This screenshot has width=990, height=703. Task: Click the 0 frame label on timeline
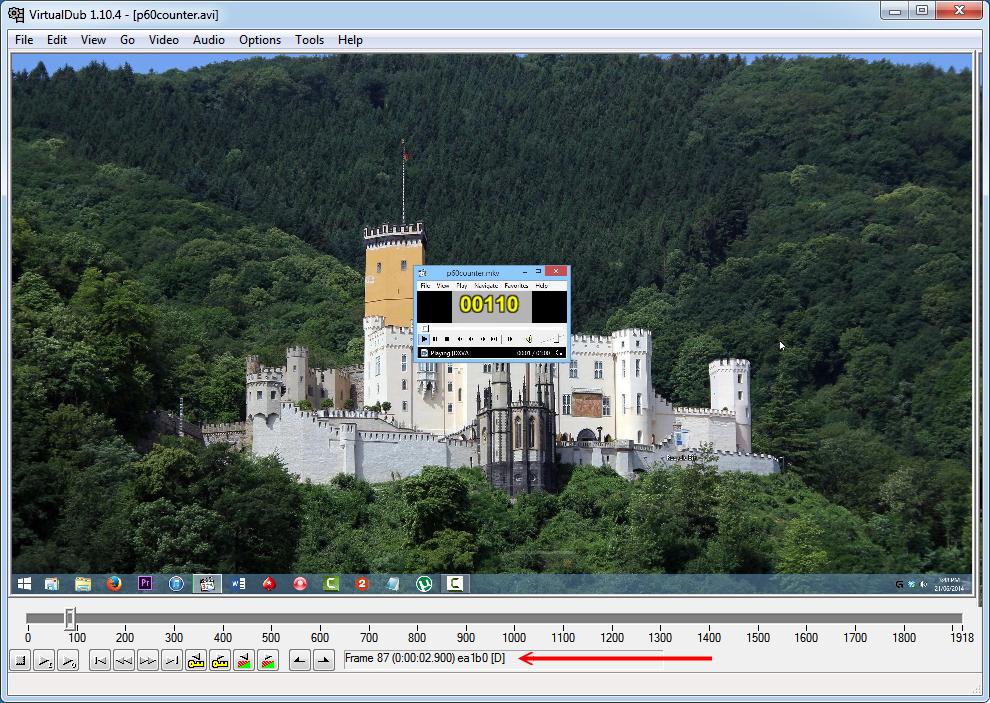tap(28, 638)
